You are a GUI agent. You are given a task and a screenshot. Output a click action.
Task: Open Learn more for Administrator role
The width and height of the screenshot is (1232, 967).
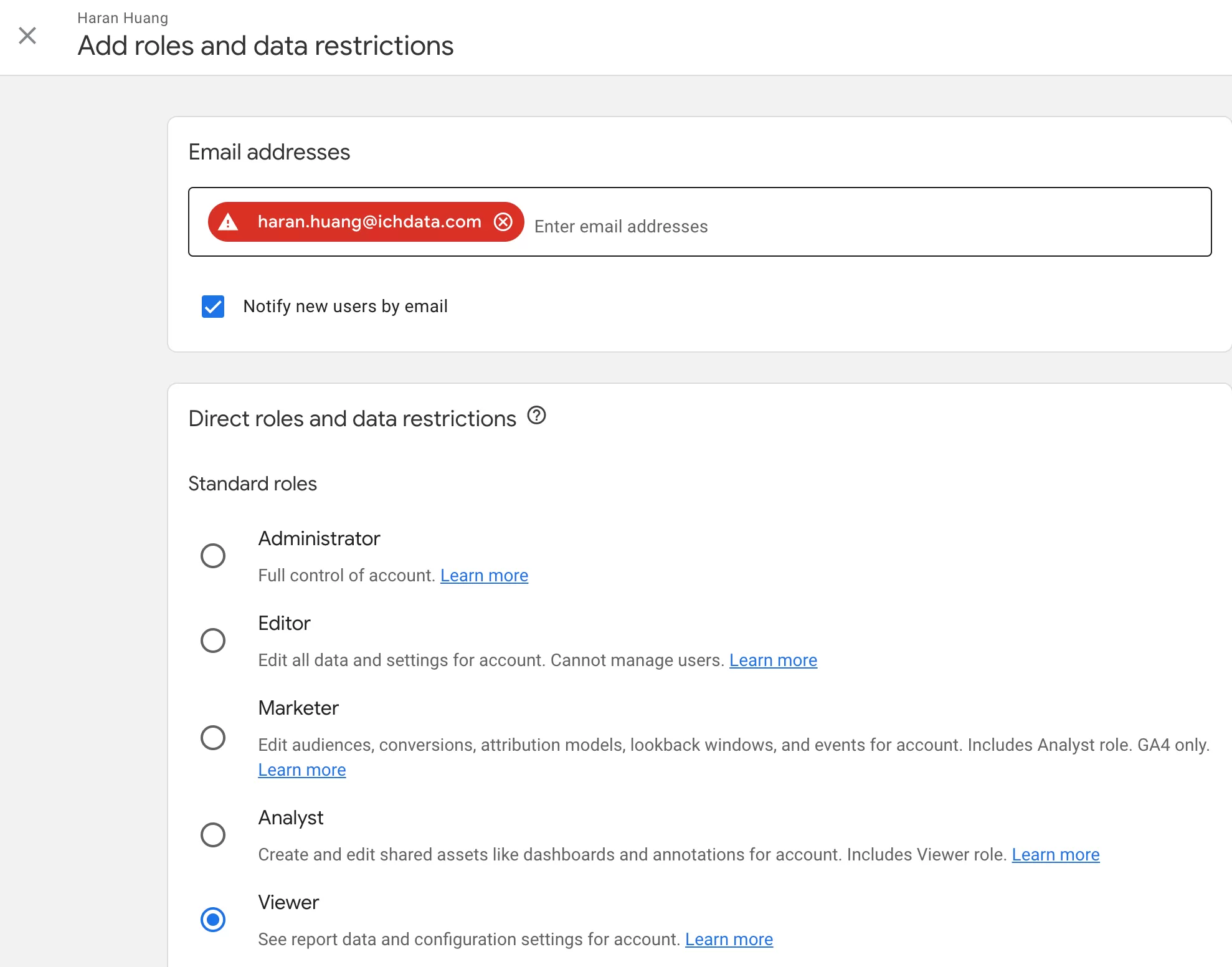click(x=484, y=575)
